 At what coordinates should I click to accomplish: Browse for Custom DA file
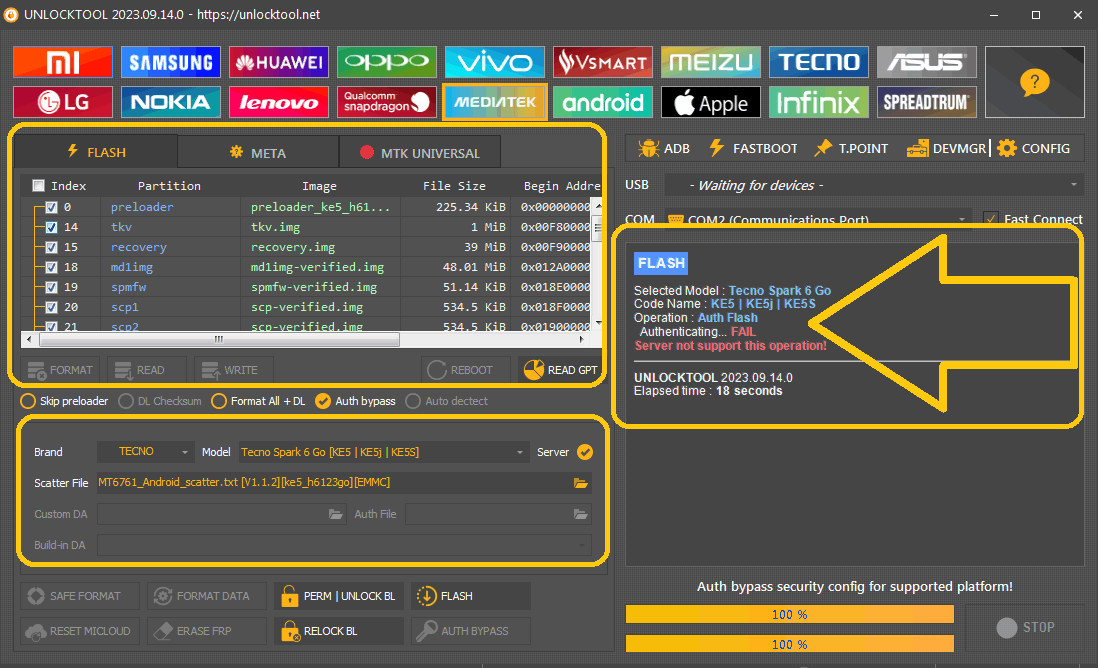tap(336, 514)
